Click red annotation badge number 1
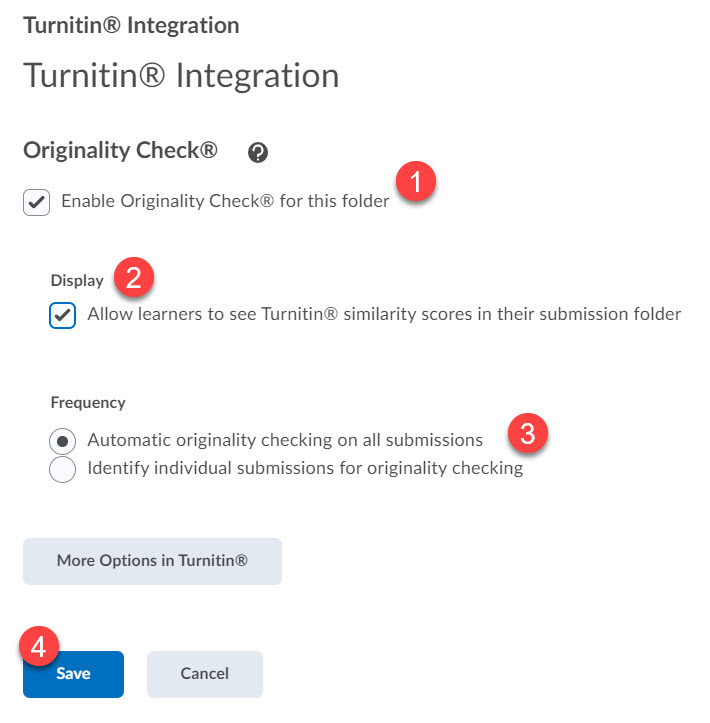 pos(416,185)
